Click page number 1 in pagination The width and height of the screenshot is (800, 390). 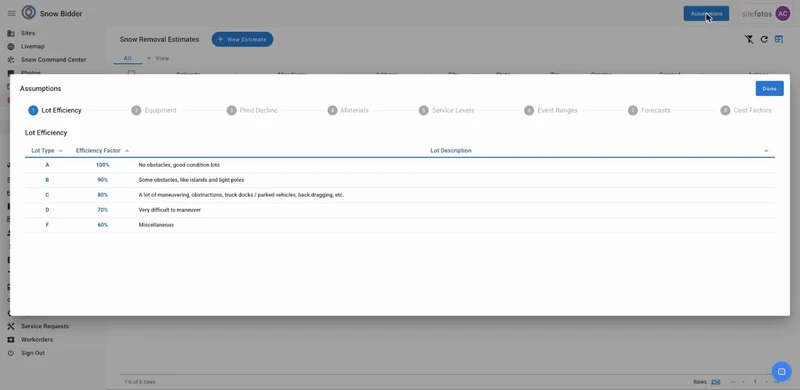click(755, 382)
